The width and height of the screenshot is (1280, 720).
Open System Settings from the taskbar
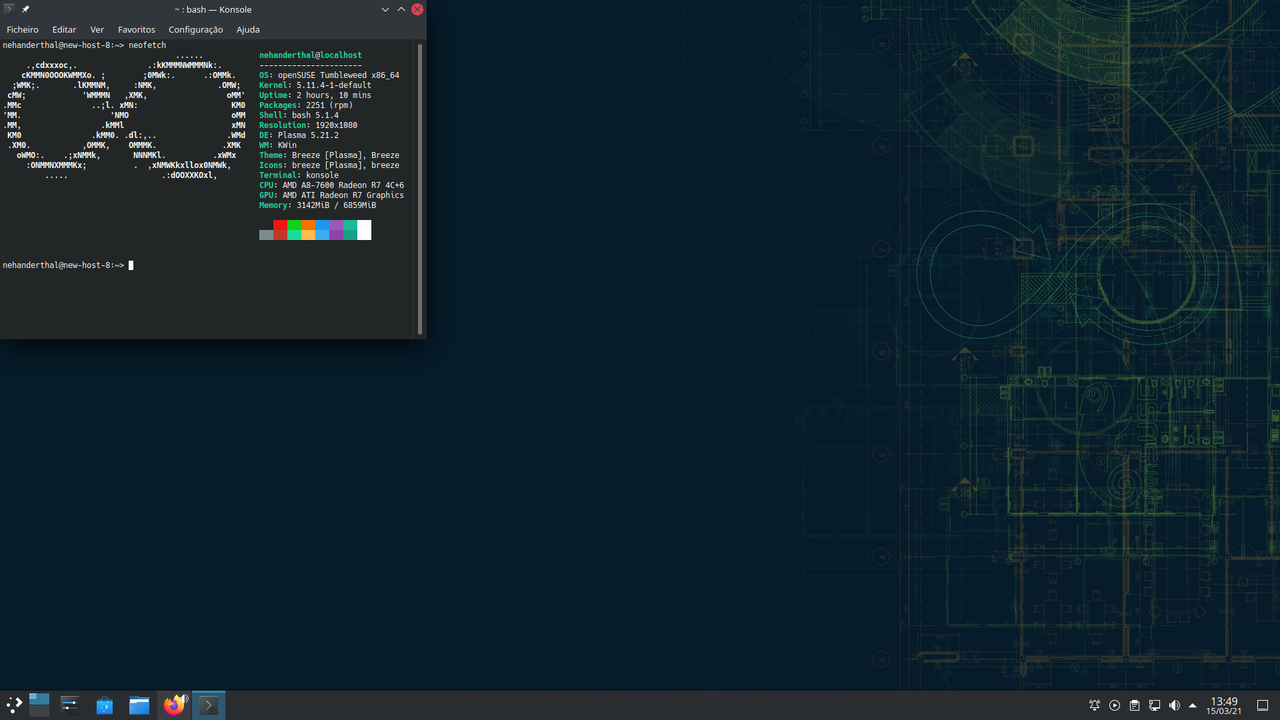tap(70, 705)
